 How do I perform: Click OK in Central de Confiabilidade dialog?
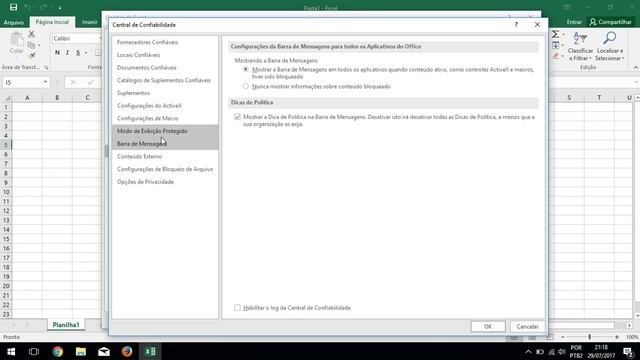[488, 327]
